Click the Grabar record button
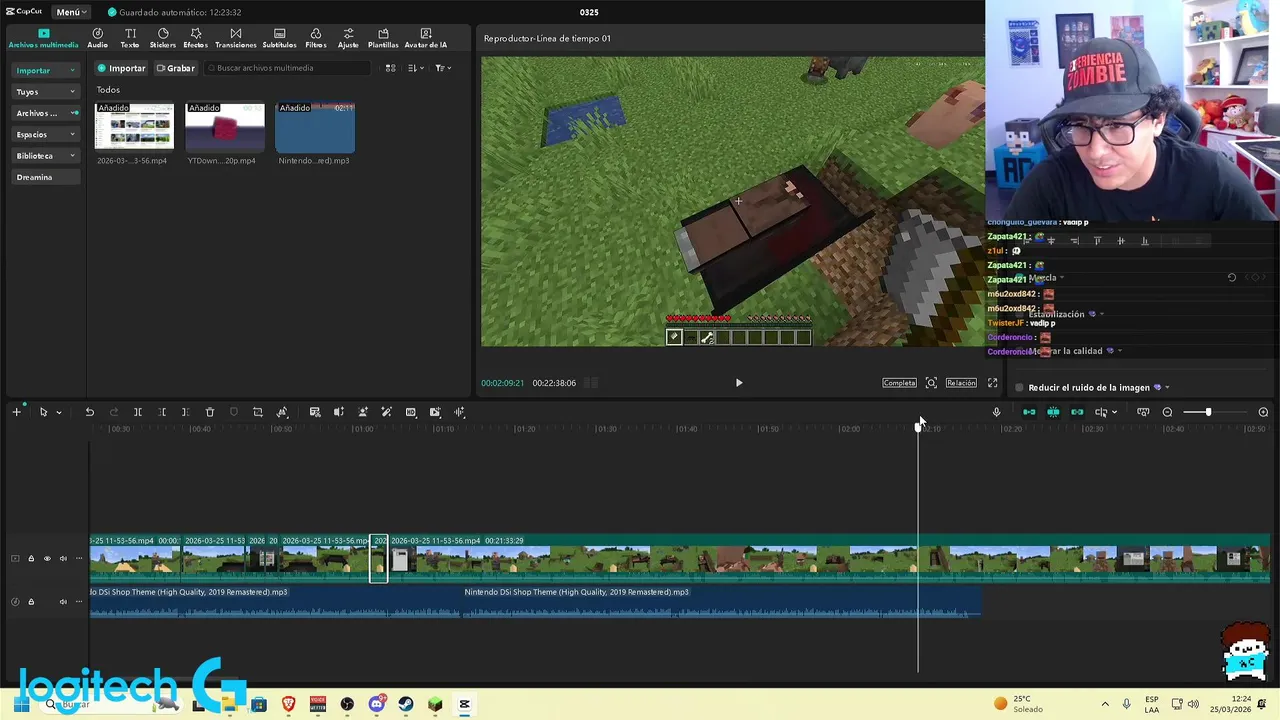 [x=175, y=68]
